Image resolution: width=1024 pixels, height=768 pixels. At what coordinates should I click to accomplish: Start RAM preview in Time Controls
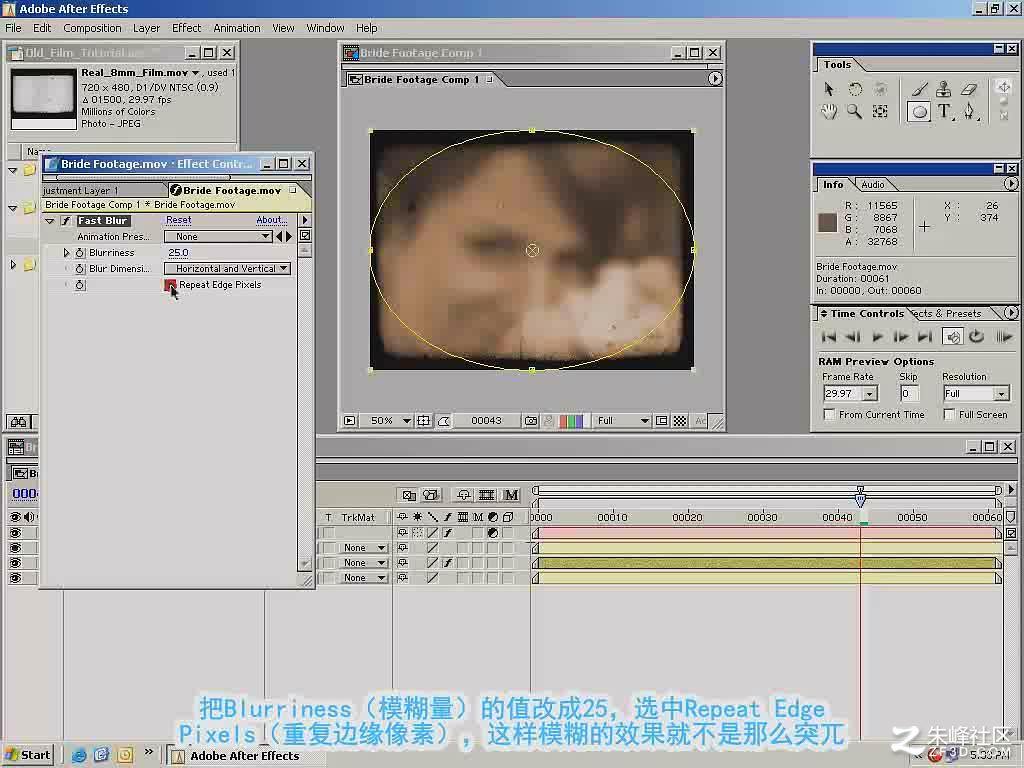click(x=1004, y=337)
